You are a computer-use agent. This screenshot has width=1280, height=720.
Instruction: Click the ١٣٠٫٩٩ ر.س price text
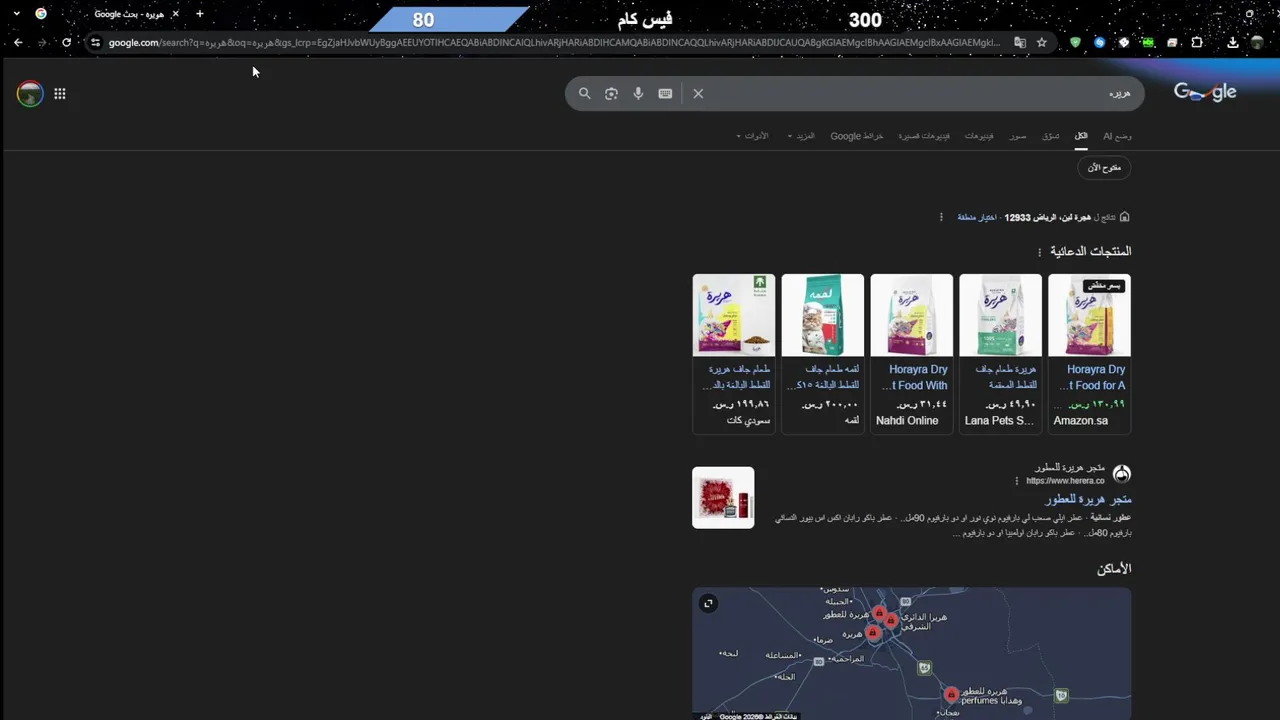click(1096, 404)
